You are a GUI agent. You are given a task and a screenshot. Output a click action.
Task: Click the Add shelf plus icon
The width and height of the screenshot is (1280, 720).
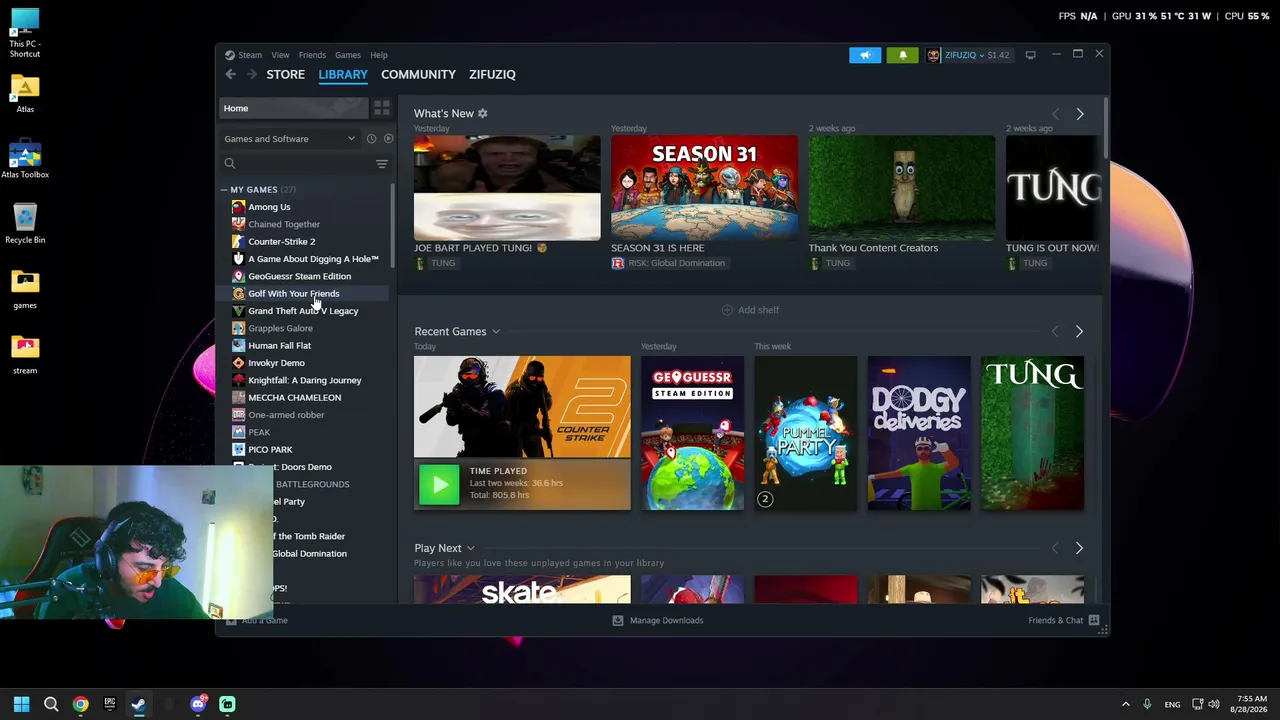point(727,310)
